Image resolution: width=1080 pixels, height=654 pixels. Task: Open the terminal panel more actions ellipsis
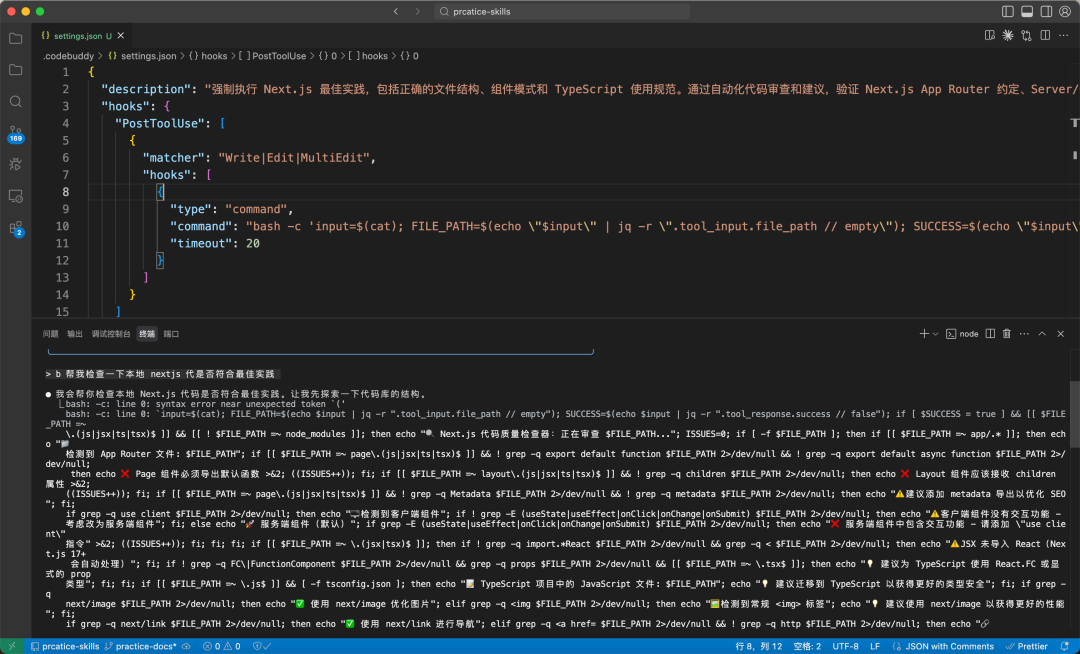click(1024, 333)
